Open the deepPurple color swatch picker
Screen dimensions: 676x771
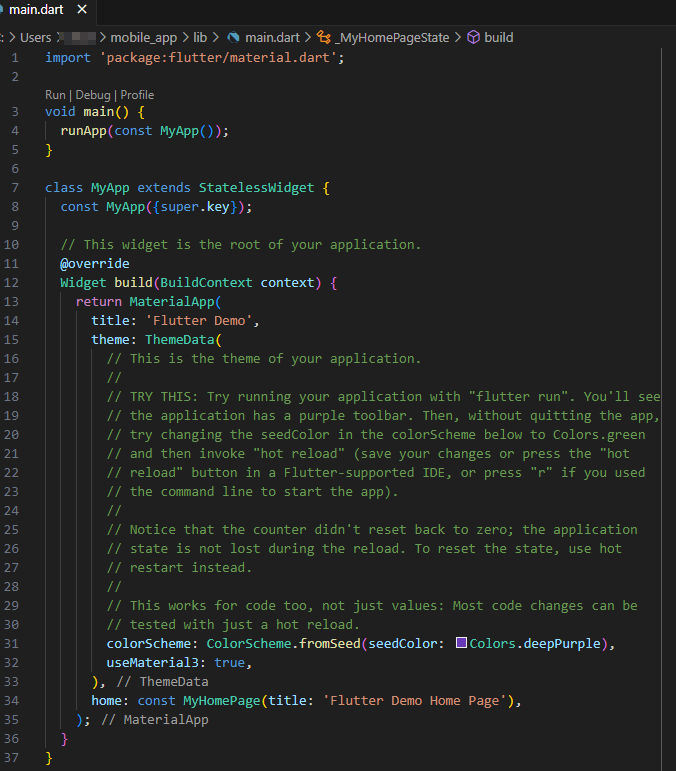461,643
